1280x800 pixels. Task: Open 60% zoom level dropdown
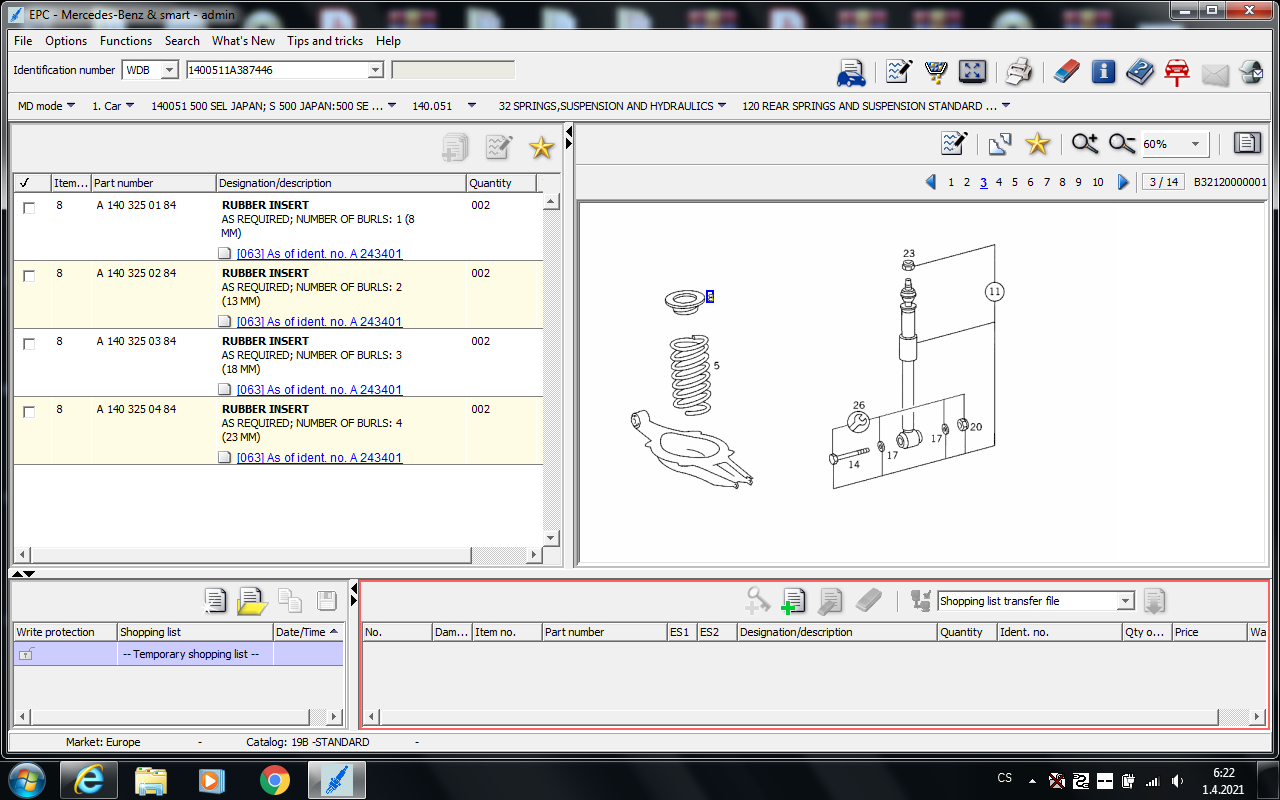(x=1195, y=144)
